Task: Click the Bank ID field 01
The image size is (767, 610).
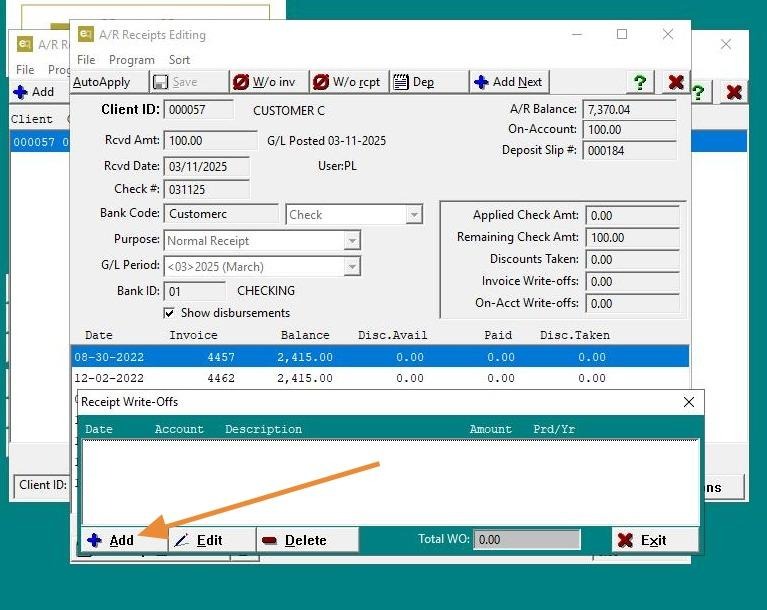Action: coord(195,292)
